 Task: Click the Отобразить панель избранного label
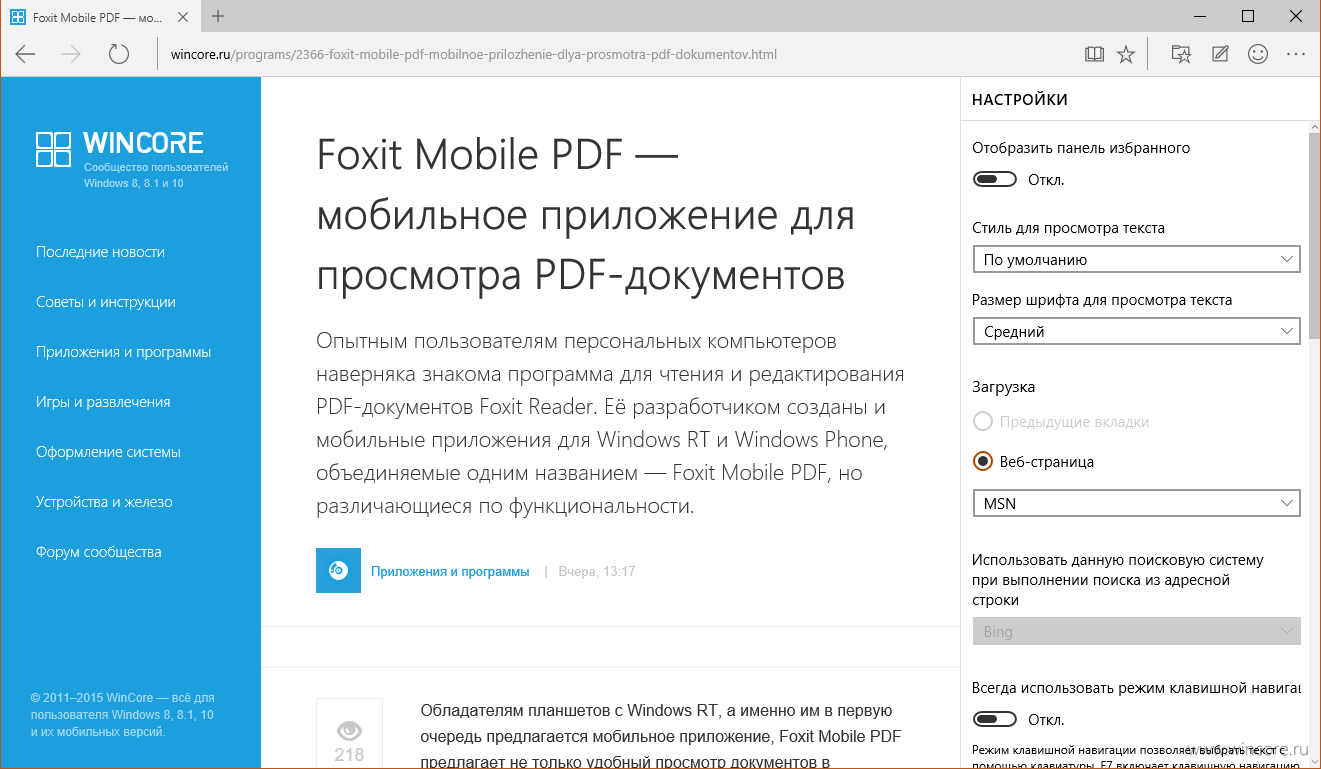tap(1081, 148)
